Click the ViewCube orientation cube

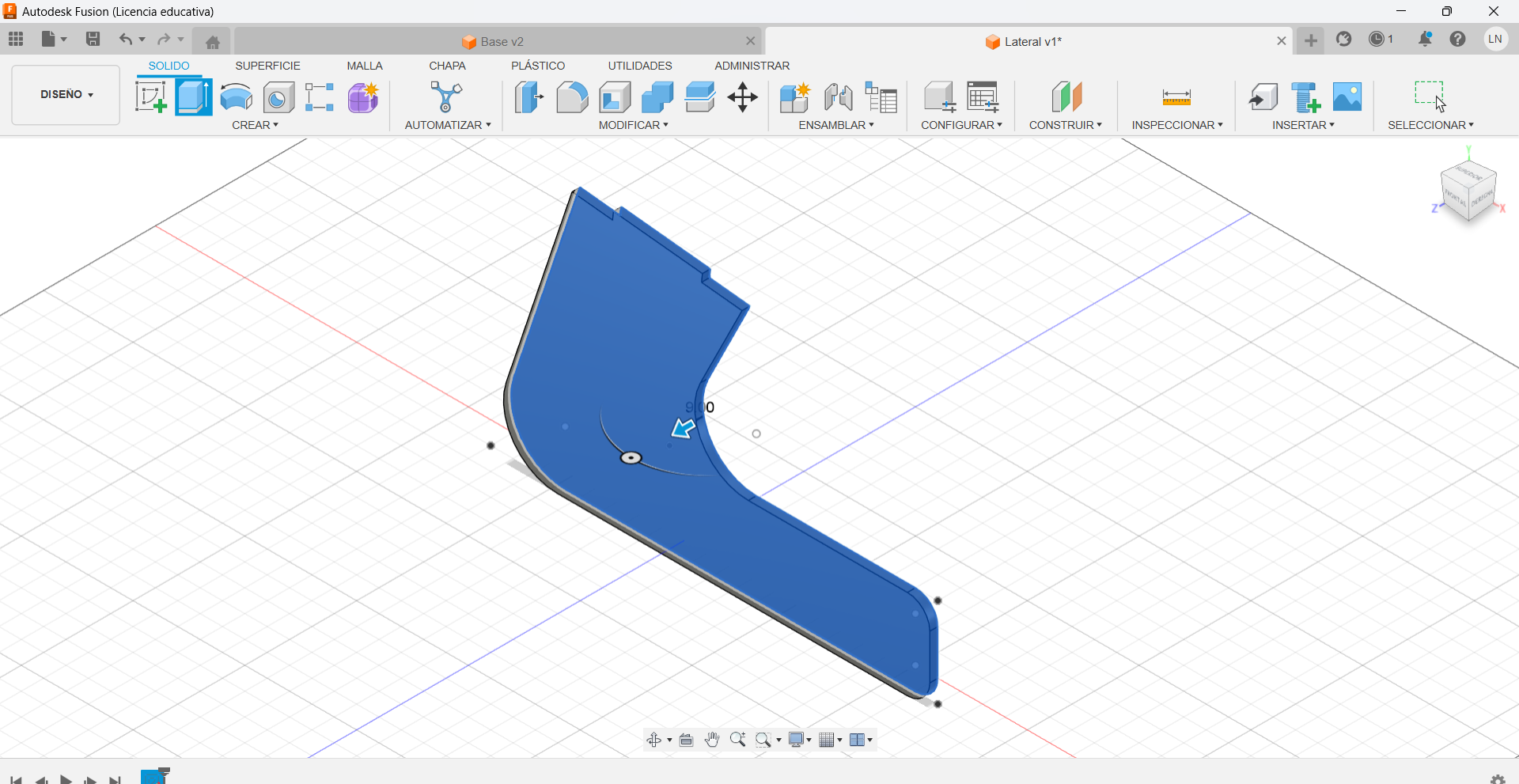coord(1468,191)
